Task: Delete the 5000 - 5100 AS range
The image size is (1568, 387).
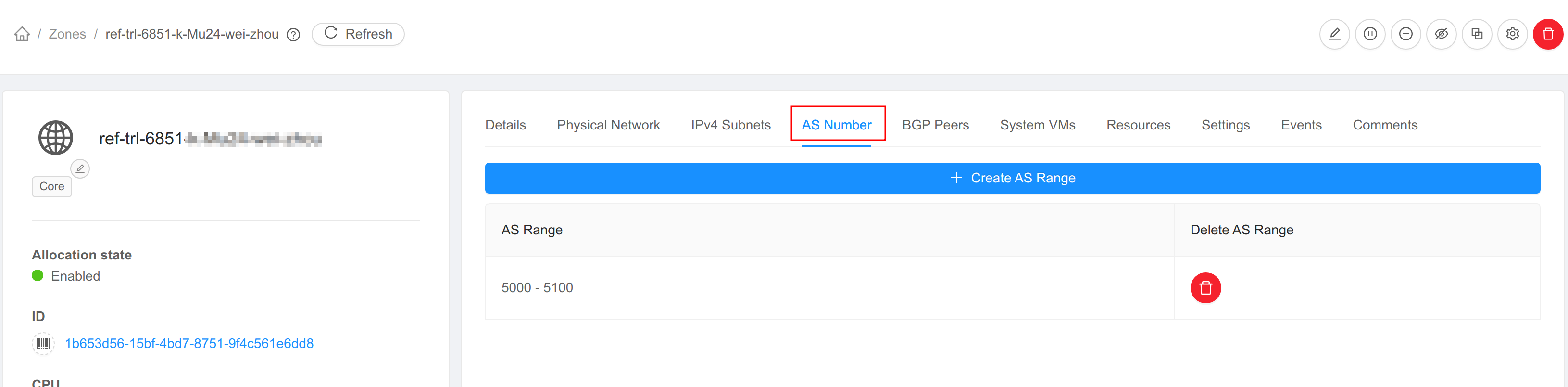Action: (1205, 288)
